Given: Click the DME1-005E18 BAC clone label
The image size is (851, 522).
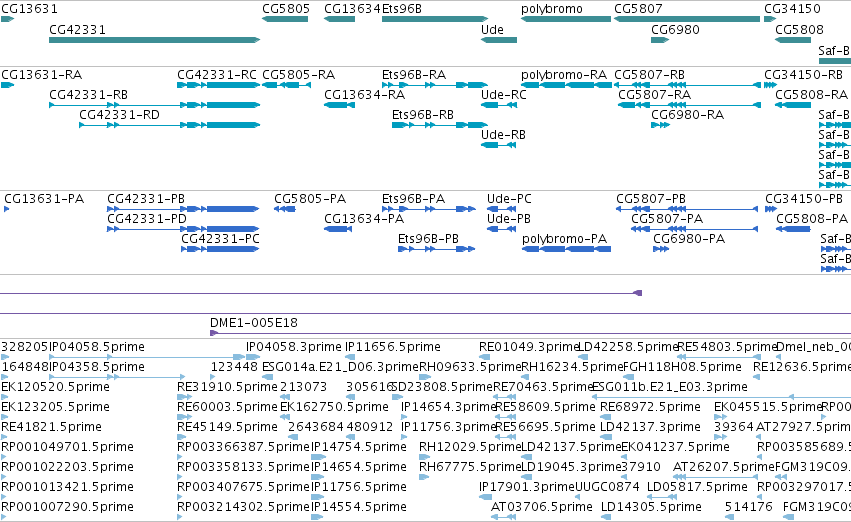Looking at the screenshot, I should click(x=254, y=323).
